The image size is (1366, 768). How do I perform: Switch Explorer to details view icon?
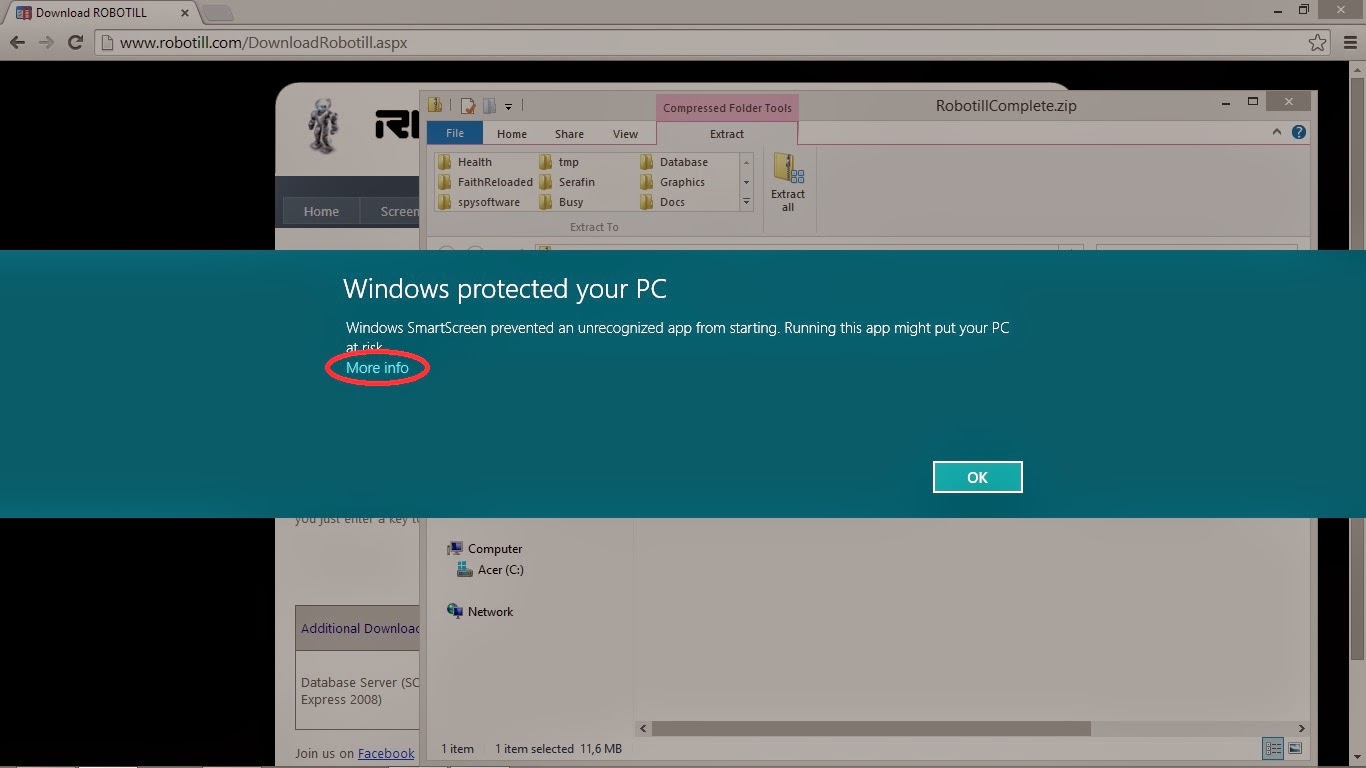(x=1273, y=748)
